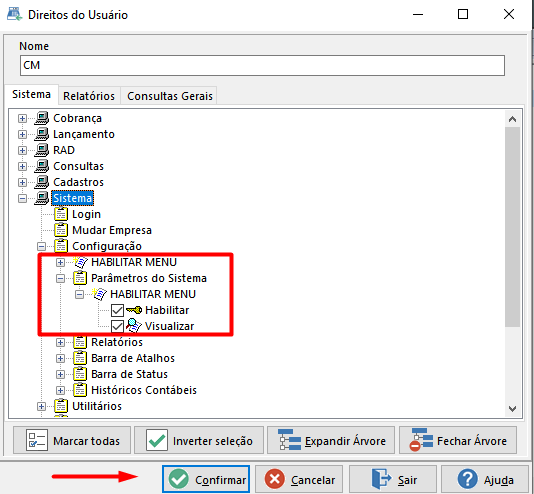Select the Login tree item

pyautogui.click(x=87, y=214)
